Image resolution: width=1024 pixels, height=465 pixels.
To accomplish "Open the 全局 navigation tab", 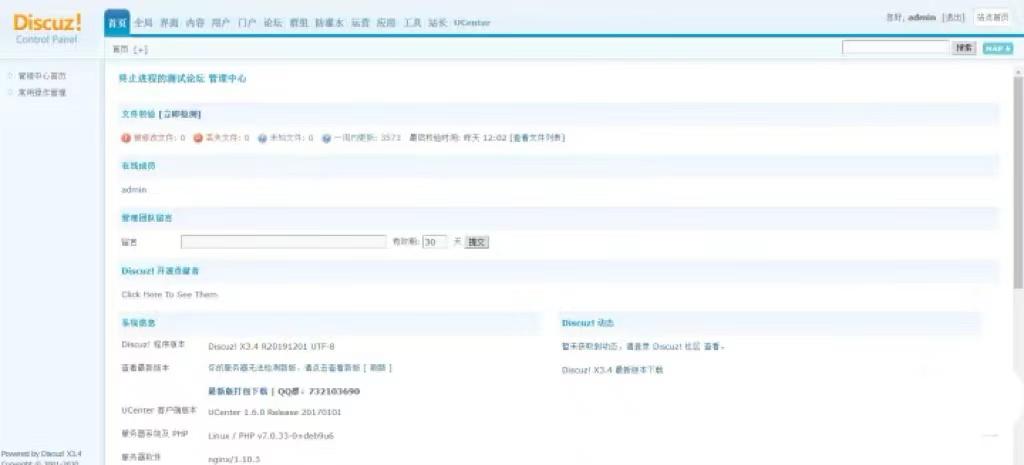I will 143,23.
